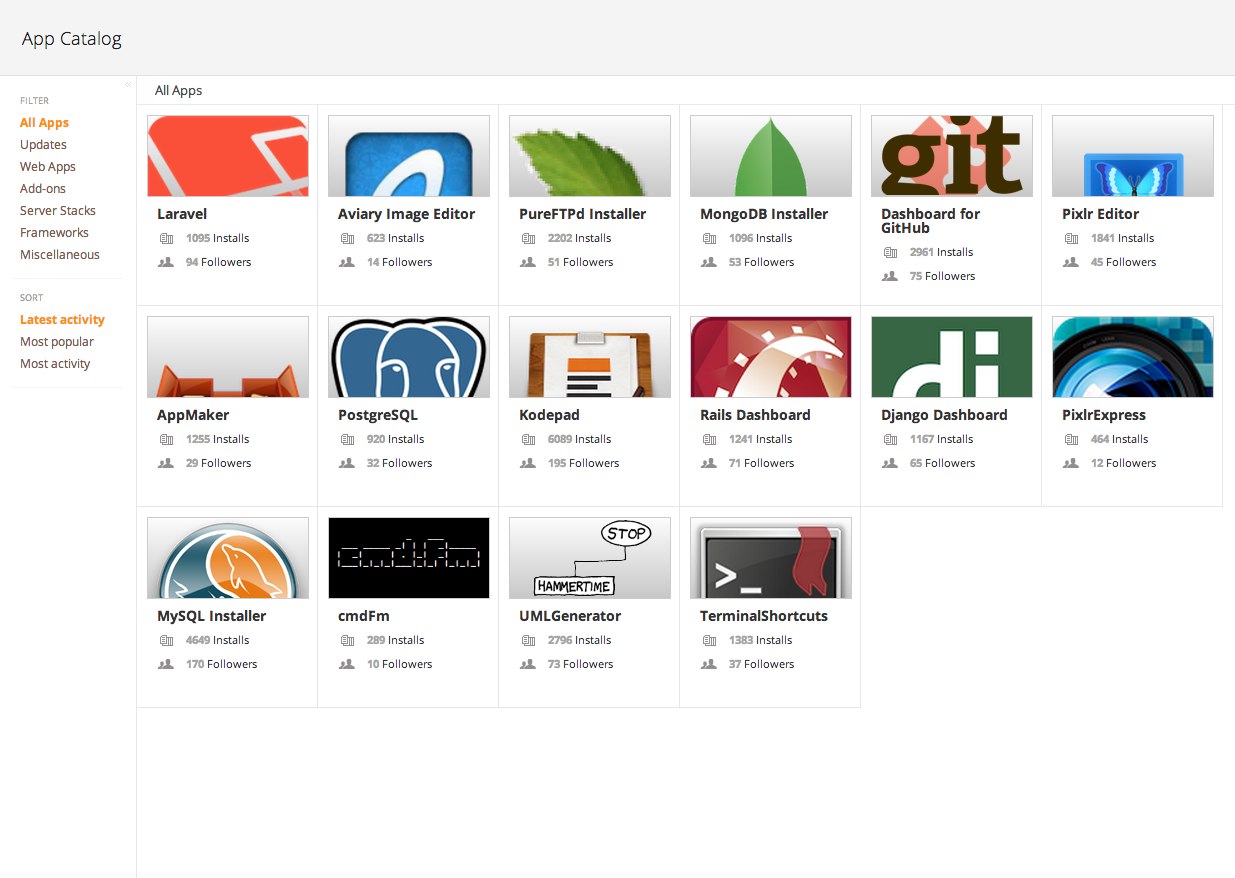
Task: Click the followers icon under Pixlr Editor
Action: click(1071, 262)
